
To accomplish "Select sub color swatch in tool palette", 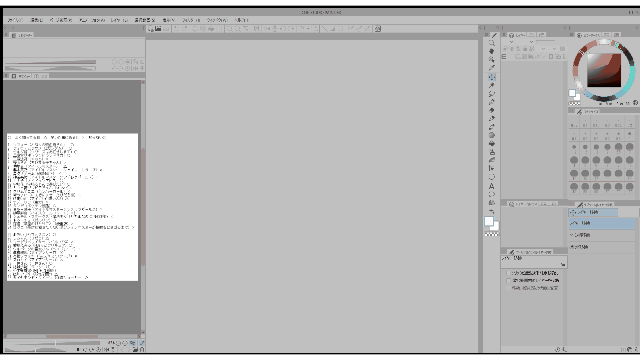I will tap(495, 226).
